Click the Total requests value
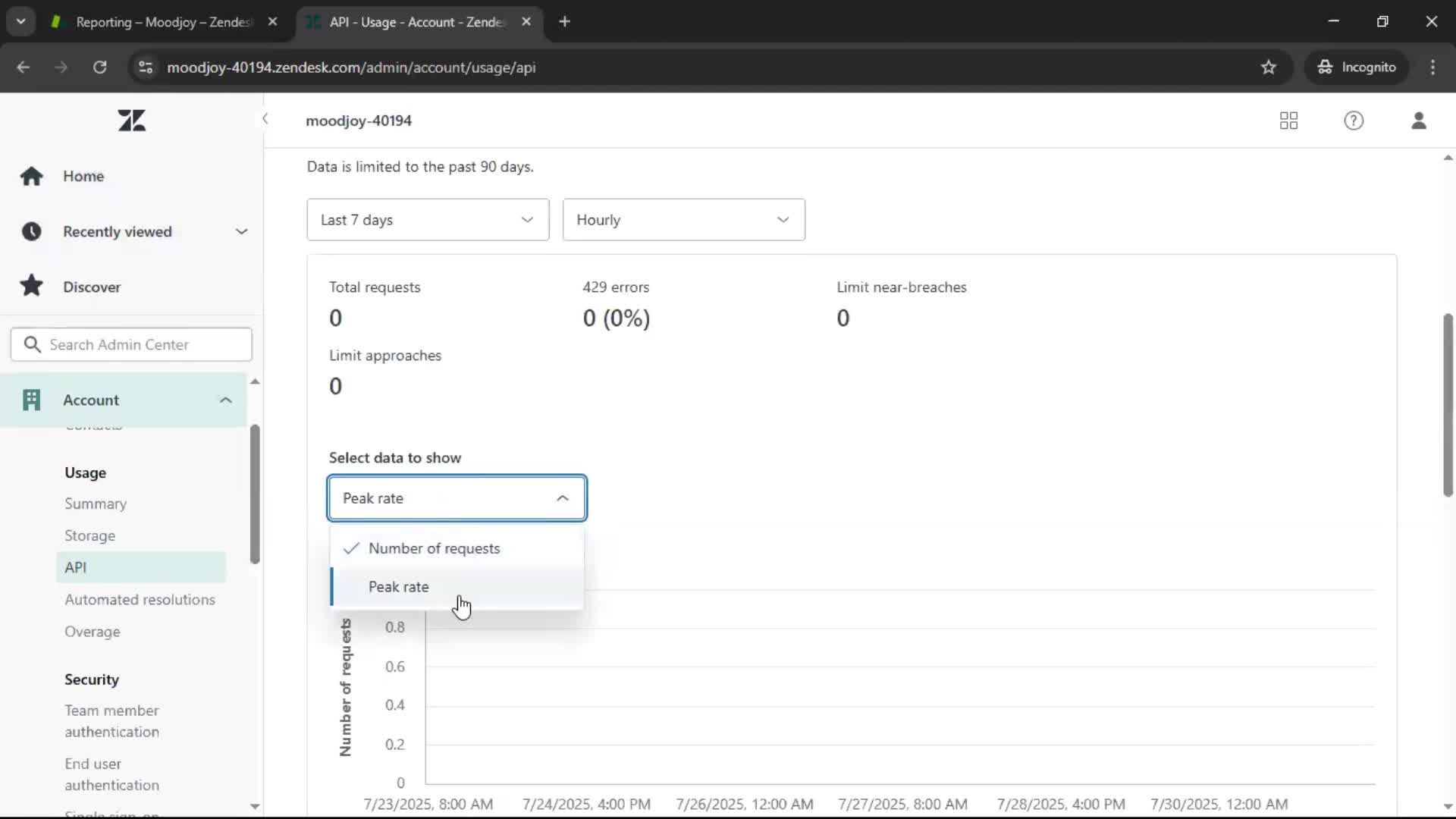 (x=335, y=318)
